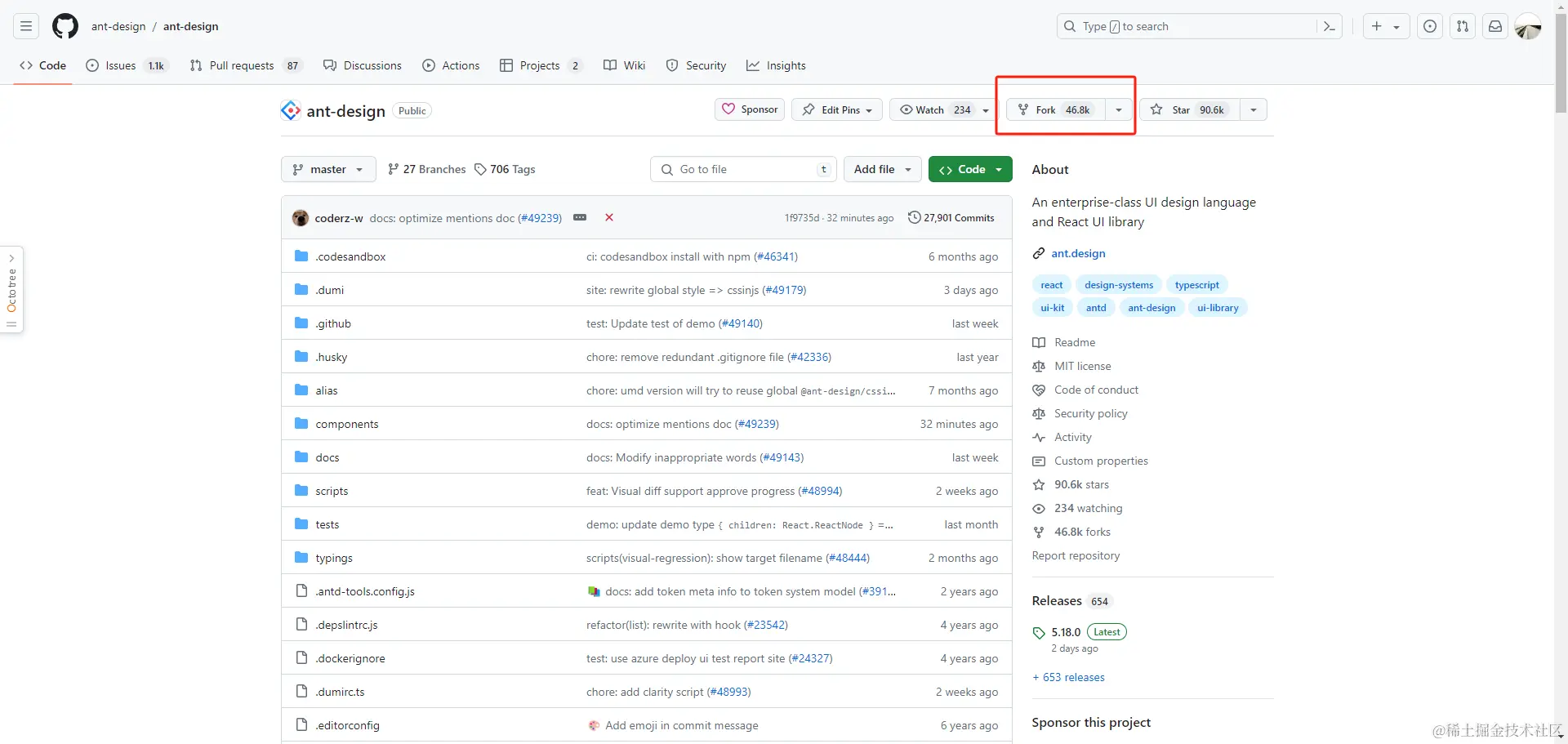Open the user avatar menu
Screen dimensions: 1568x744
[1528, 26]
